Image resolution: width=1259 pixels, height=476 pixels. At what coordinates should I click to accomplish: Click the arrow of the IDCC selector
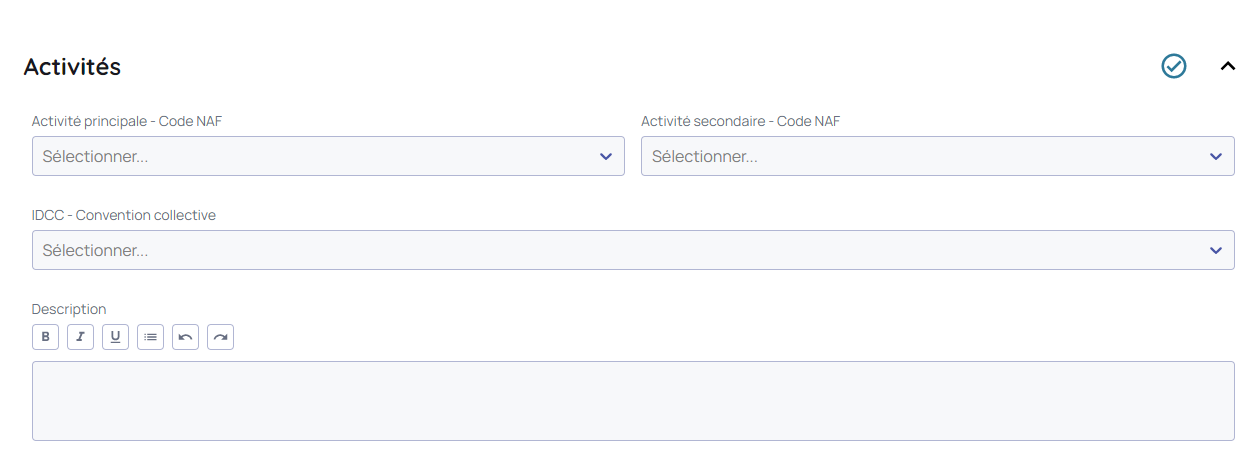[1215, 250]
